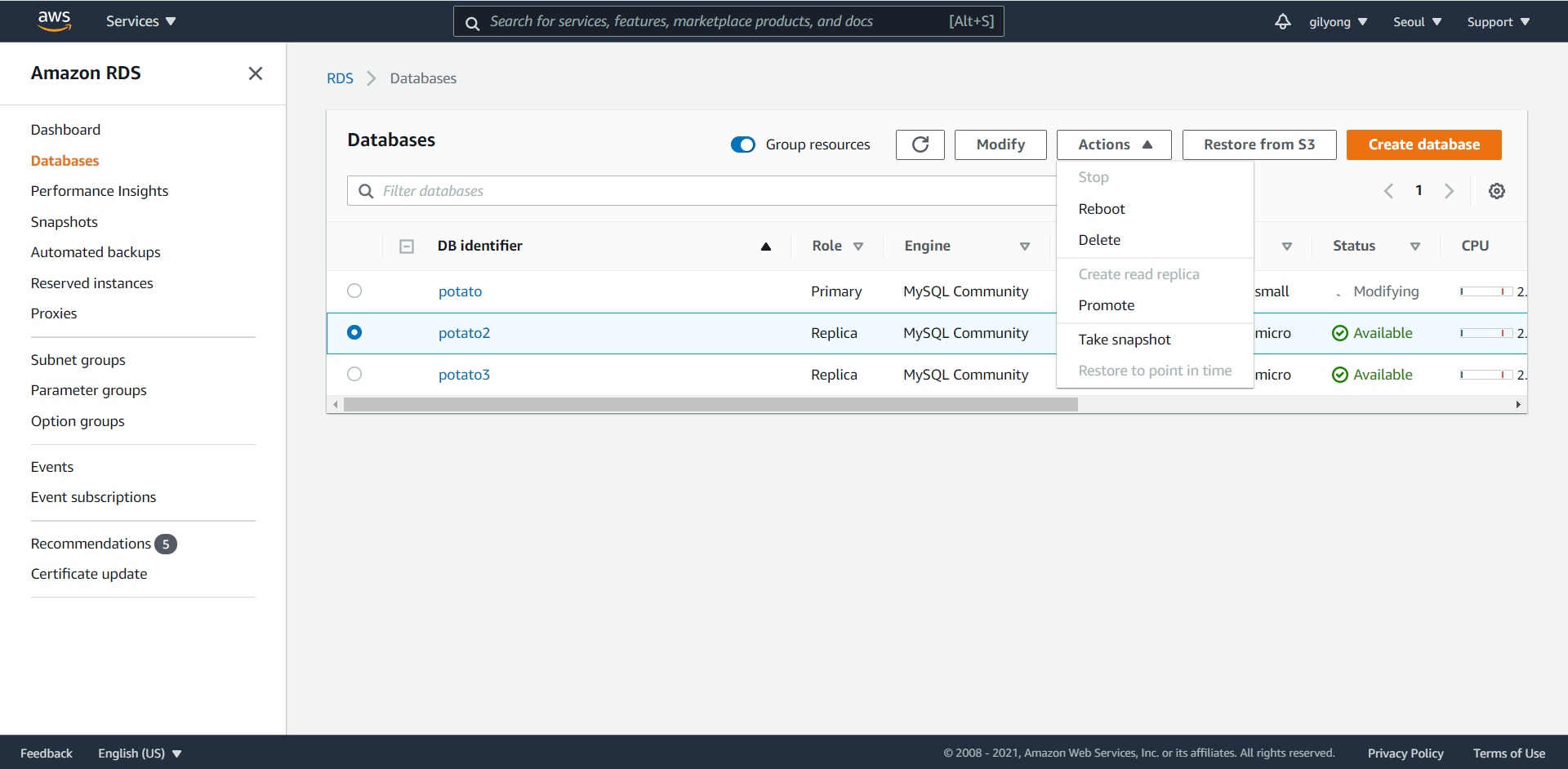Viewport: 1568px width, 769px height.
Task: Click the RDS breadcrumb link
Action: tap(340, 78)
